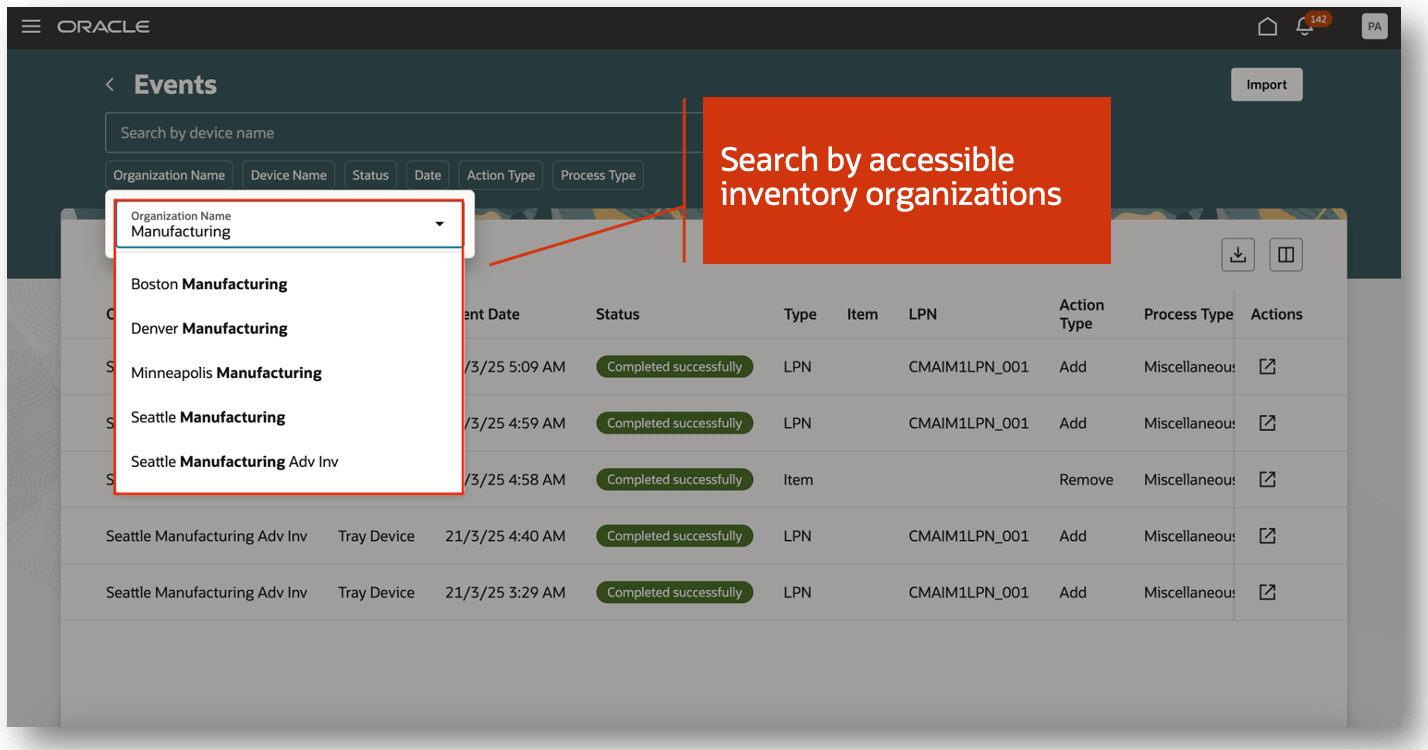Go back using the arrow beside Events
Image resolution: width=1428 pixels, height=750 pixels.
(110, 85)
